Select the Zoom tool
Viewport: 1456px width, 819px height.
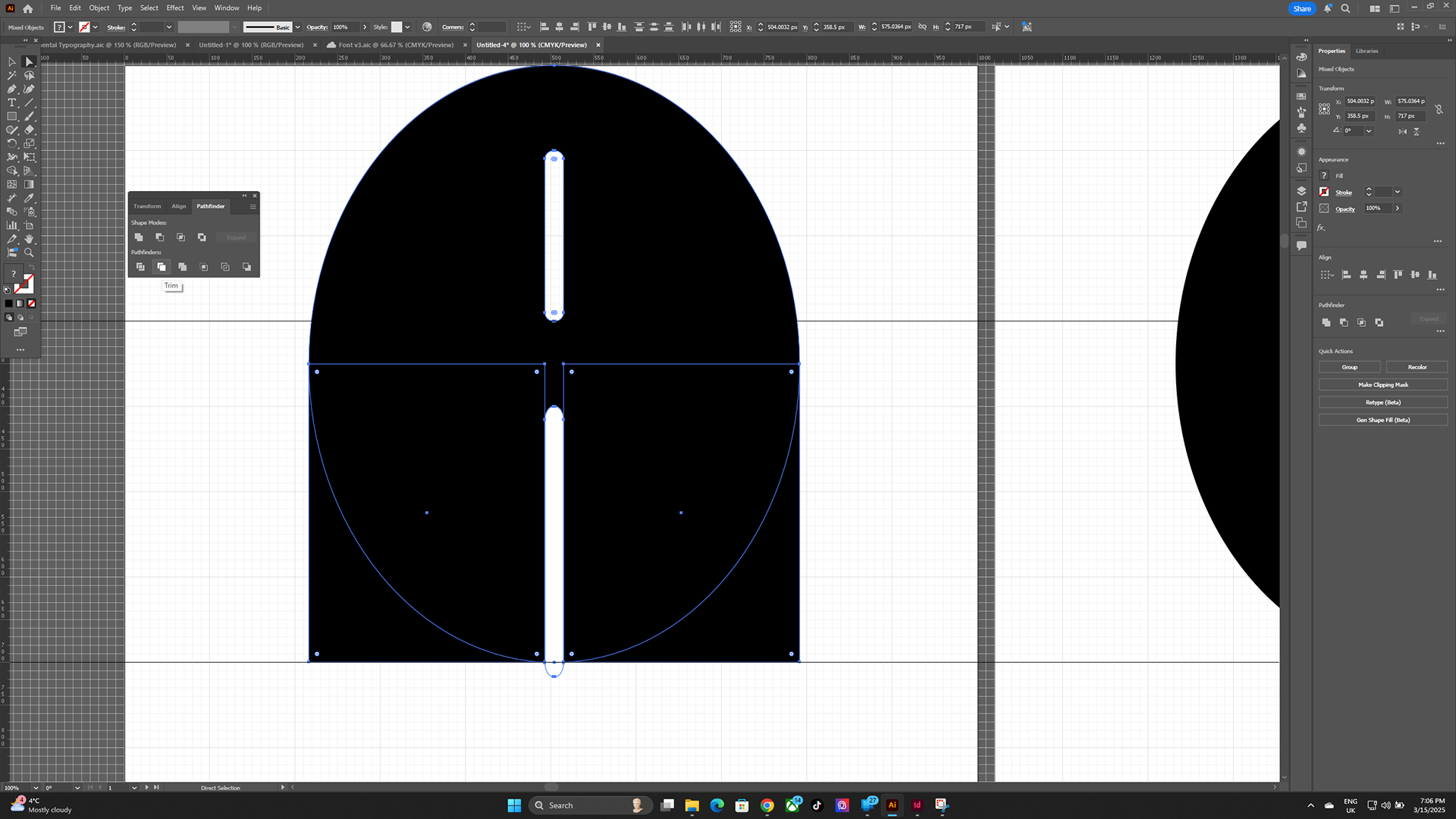click(29, 253)
